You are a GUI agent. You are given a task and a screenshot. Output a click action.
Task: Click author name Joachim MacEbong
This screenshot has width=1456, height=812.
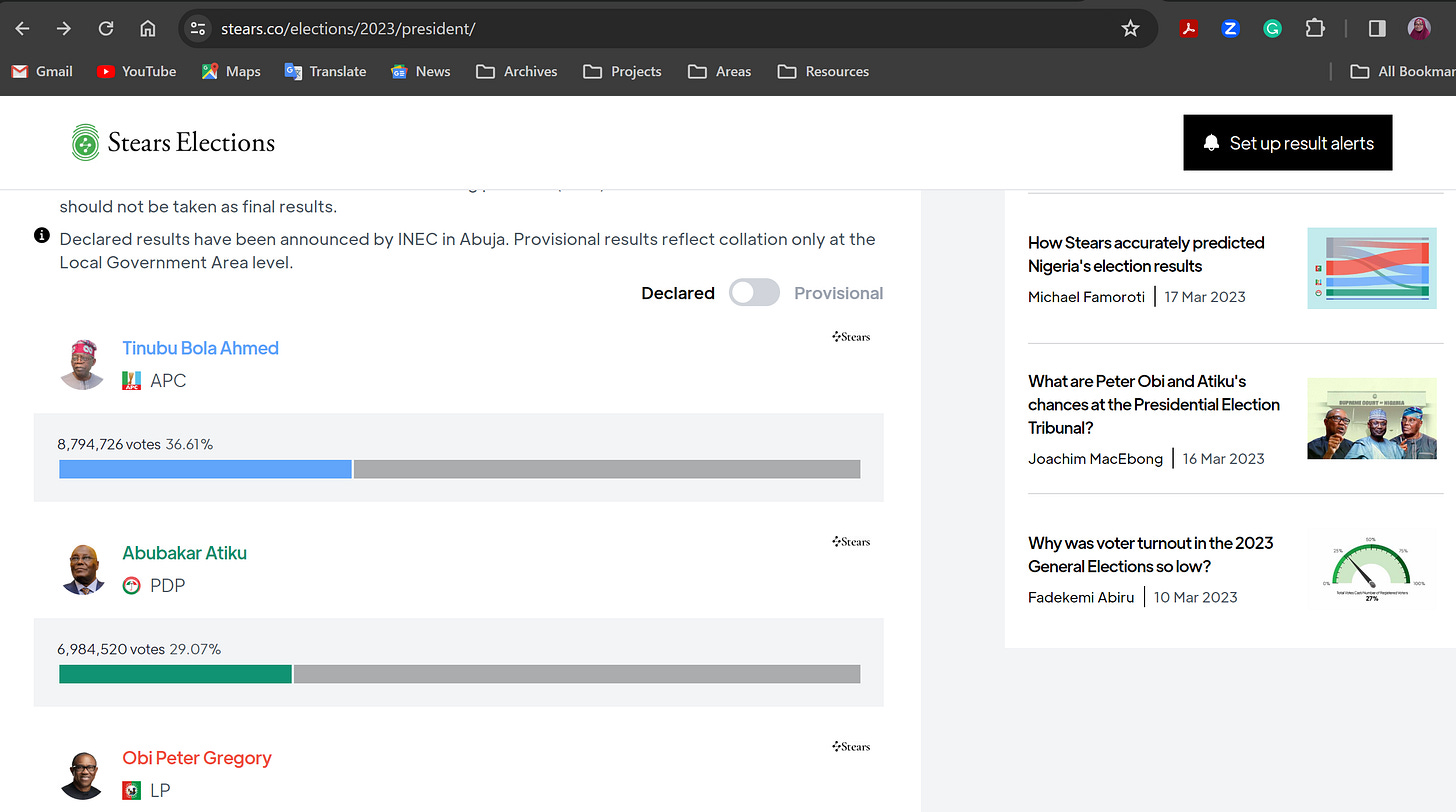point(1095,459)
